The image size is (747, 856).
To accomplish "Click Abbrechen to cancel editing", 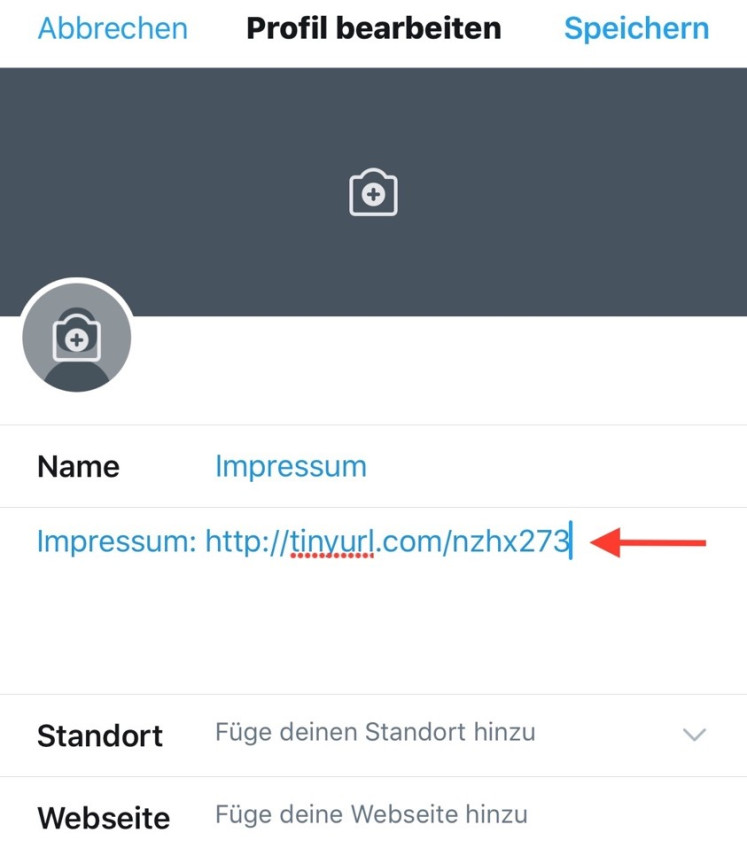I will point(112,28).
